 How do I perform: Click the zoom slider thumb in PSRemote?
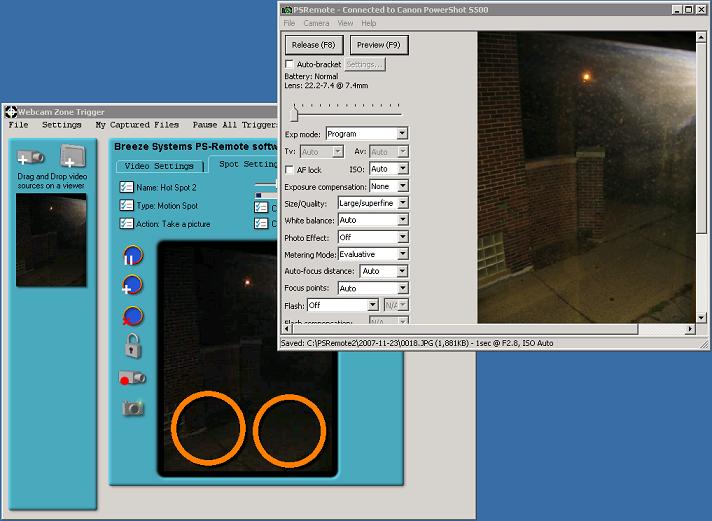(294, 113)
